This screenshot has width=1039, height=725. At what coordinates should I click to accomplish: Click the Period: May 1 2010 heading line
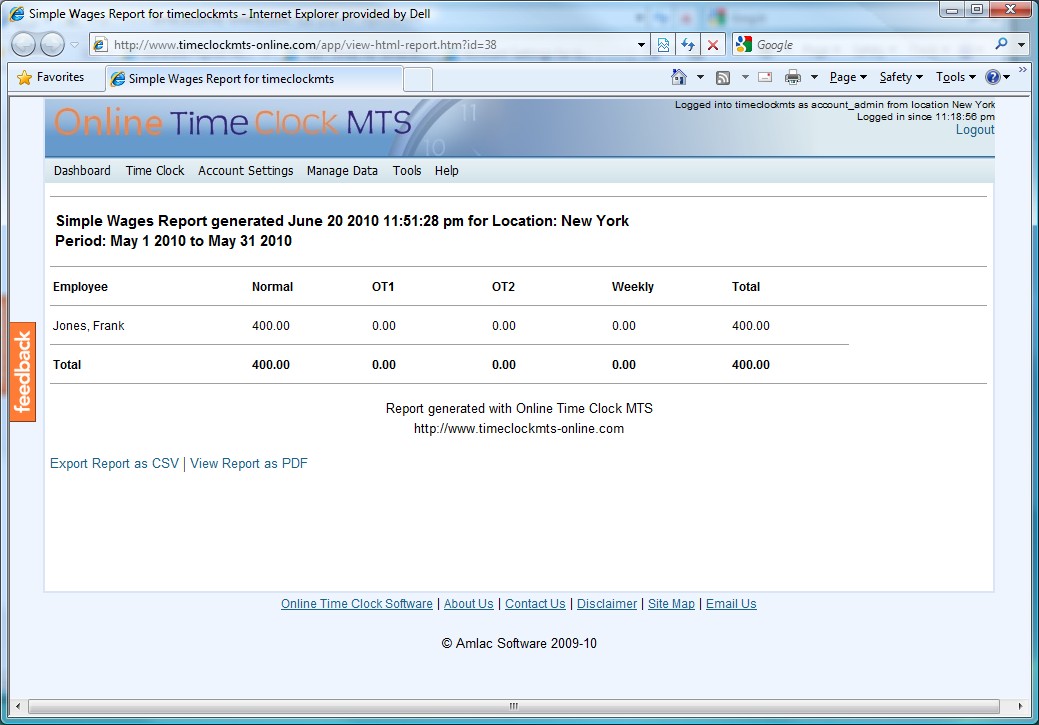tap(174, 241)
